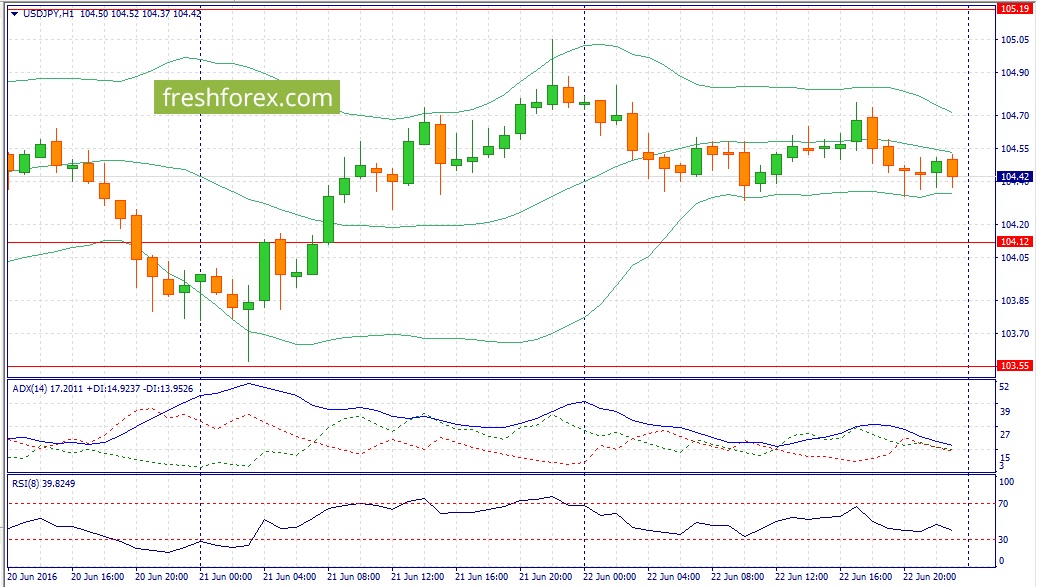Click the RSI(8) indicator label
Screen dimensions: 1037x587
[x=25, y=483]
